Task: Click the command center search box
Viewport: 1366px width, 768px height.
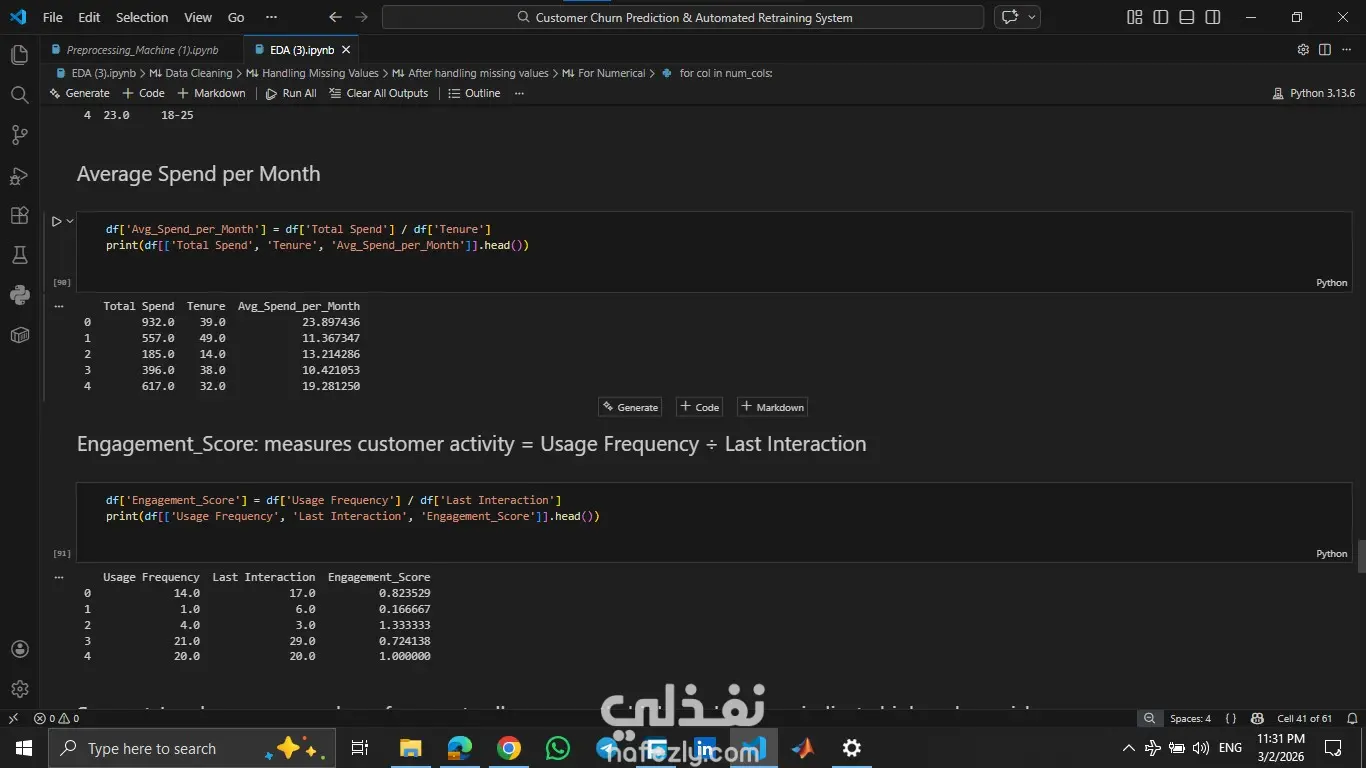Action: [683, 17]
